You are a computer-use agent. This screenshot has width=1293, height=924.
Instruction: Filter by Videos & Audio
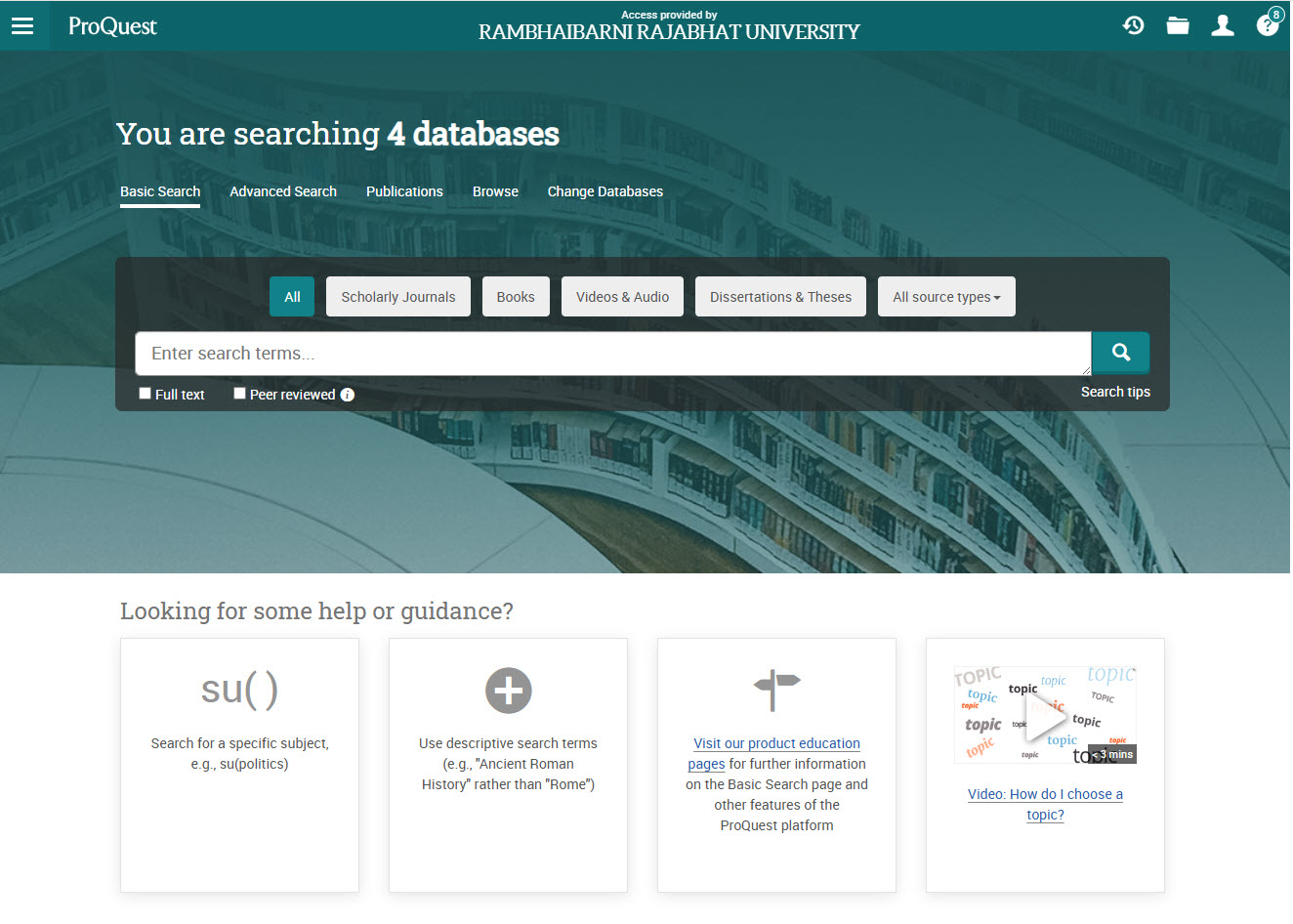(622, 297)
